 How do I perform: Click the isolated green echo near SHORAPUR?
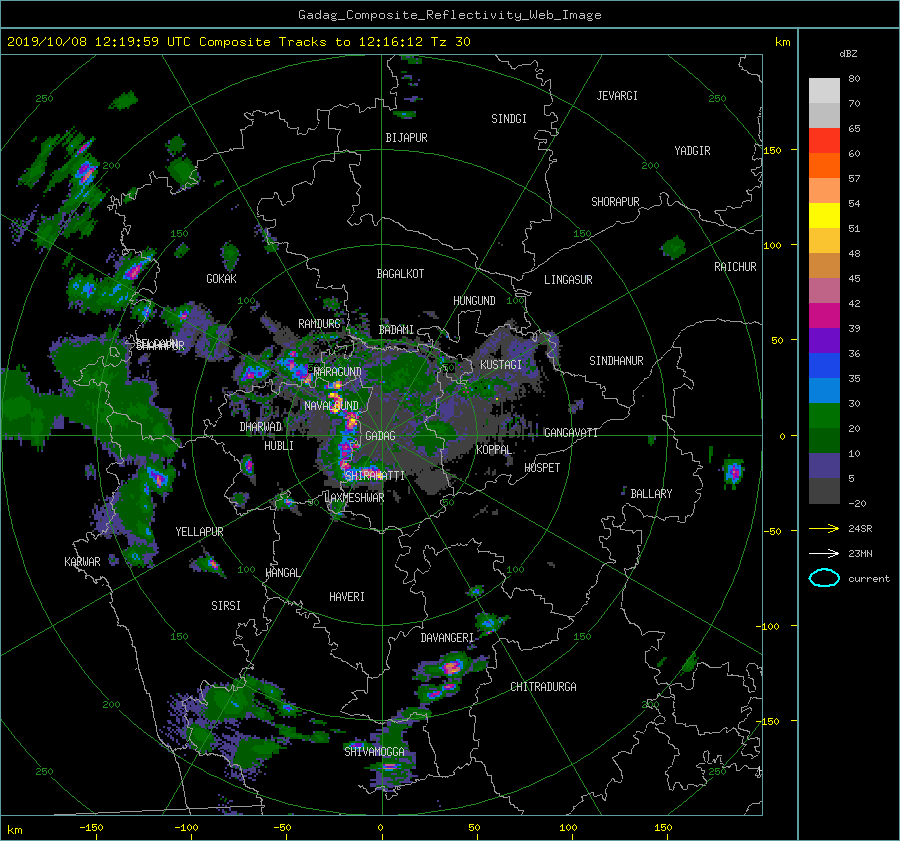click(673, 248)
